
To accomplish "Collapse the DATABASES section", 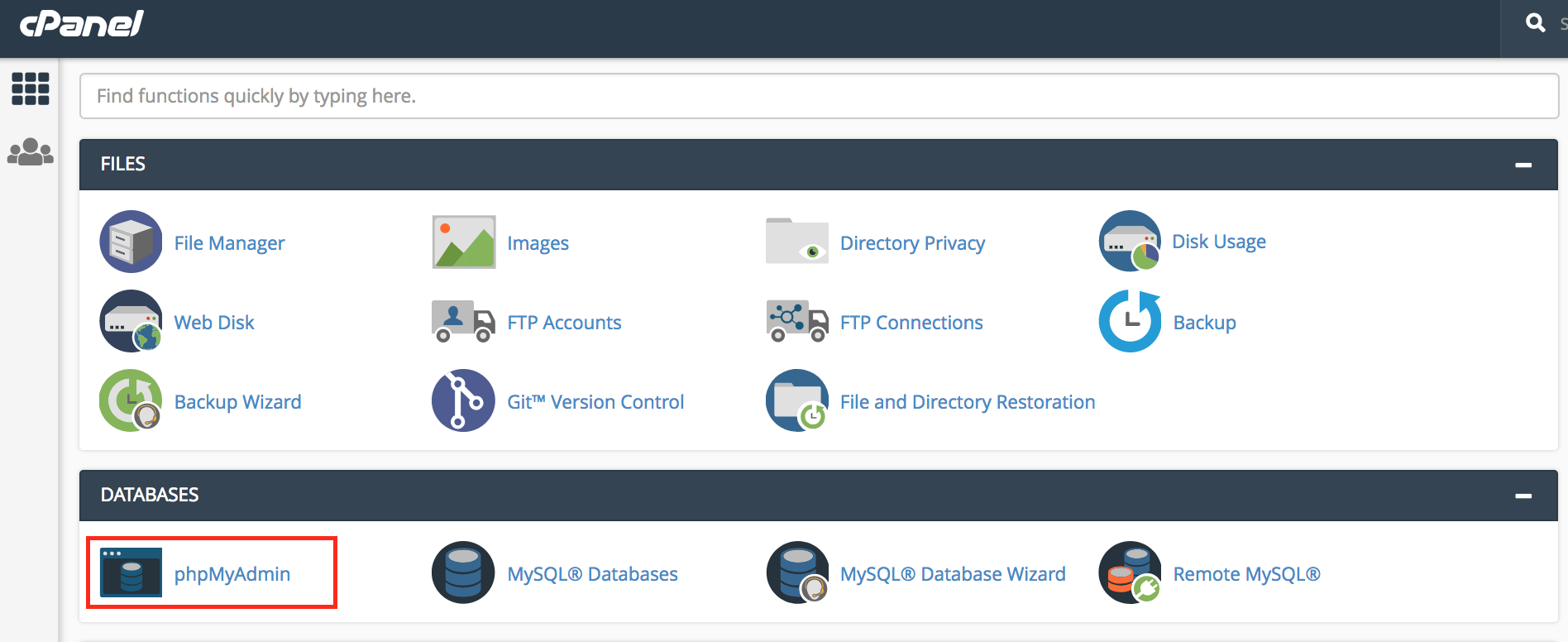I will (x=1523, y=496).
